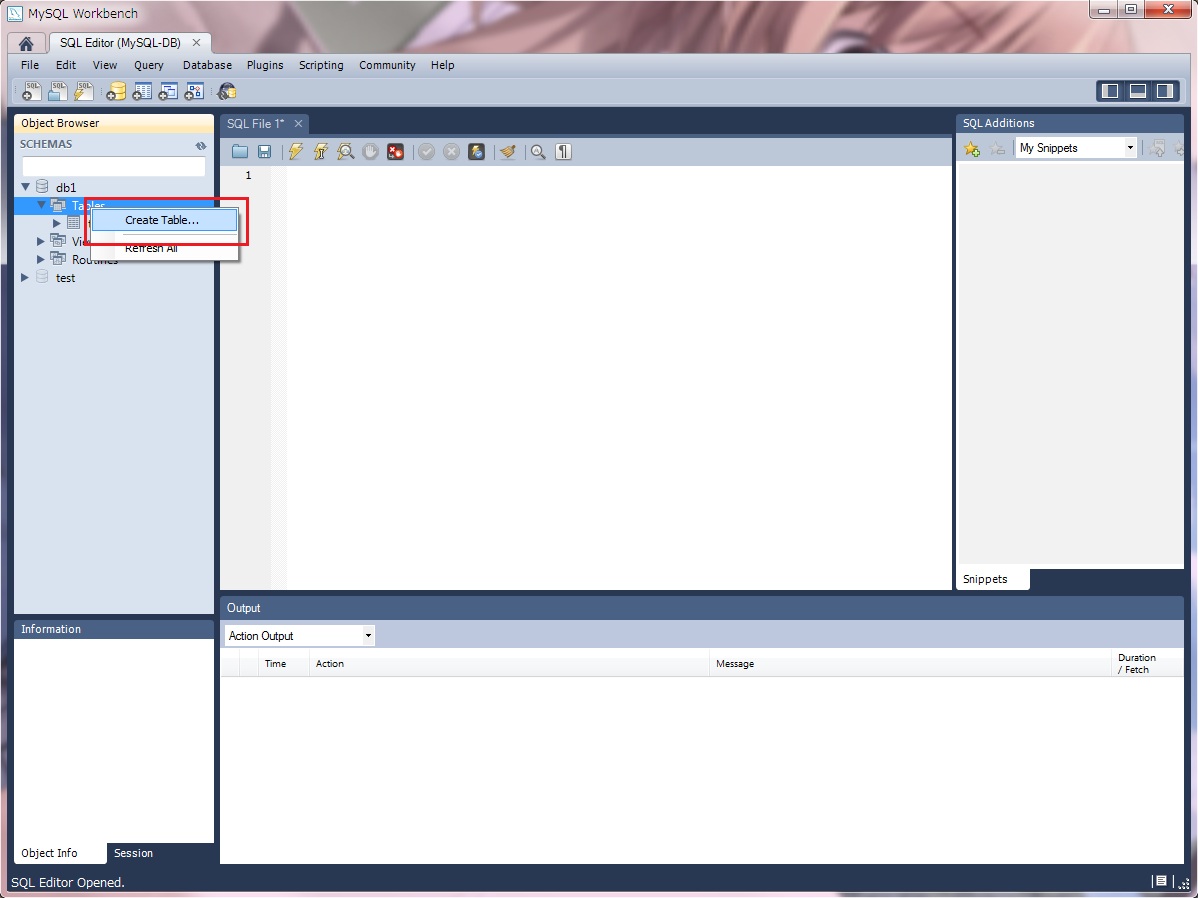1198x898 pixels.
Task: Toggle auto-commit mode icon
Action: (x=476, y=151)
